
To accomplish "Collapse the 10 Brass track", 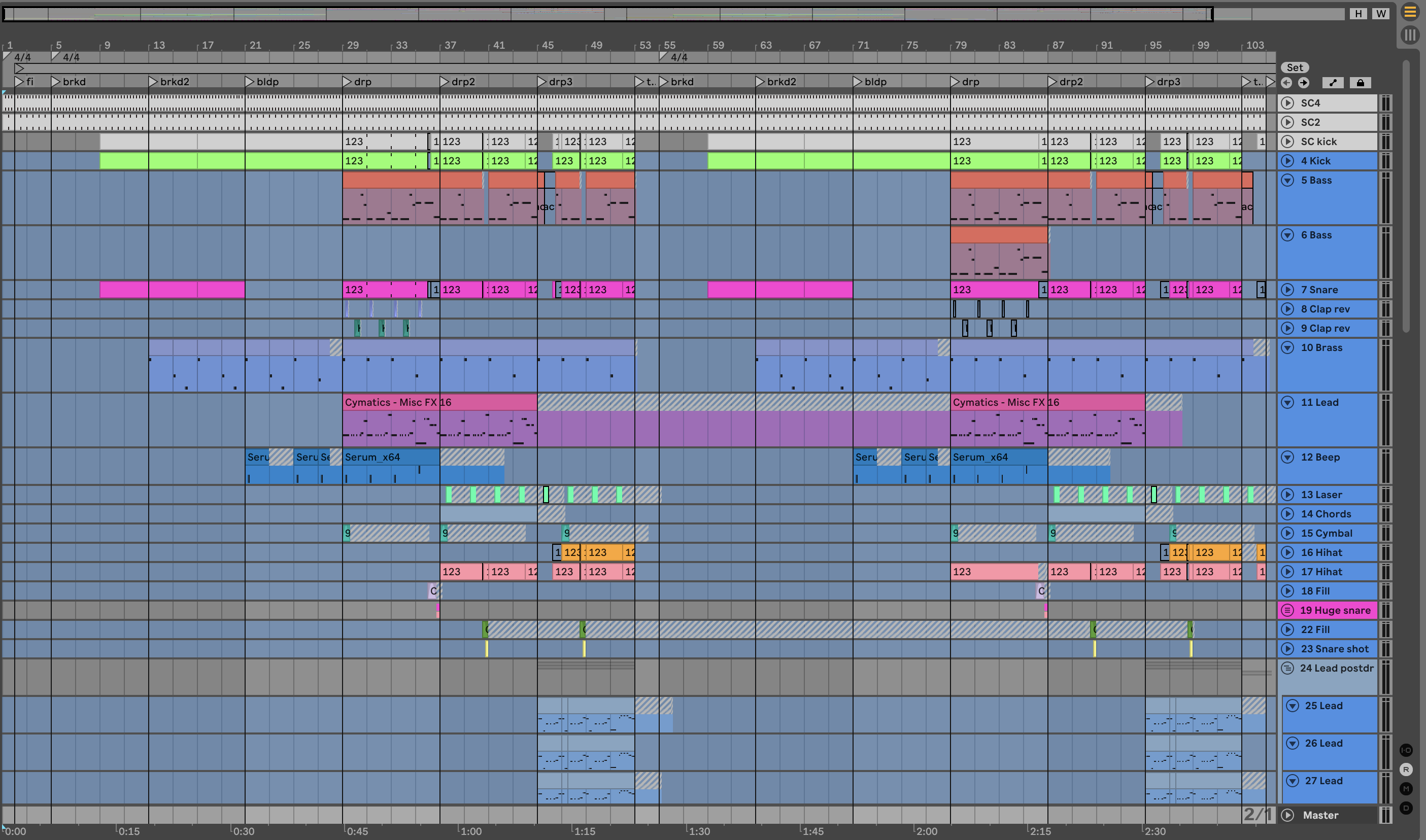I will (1287, 347).
